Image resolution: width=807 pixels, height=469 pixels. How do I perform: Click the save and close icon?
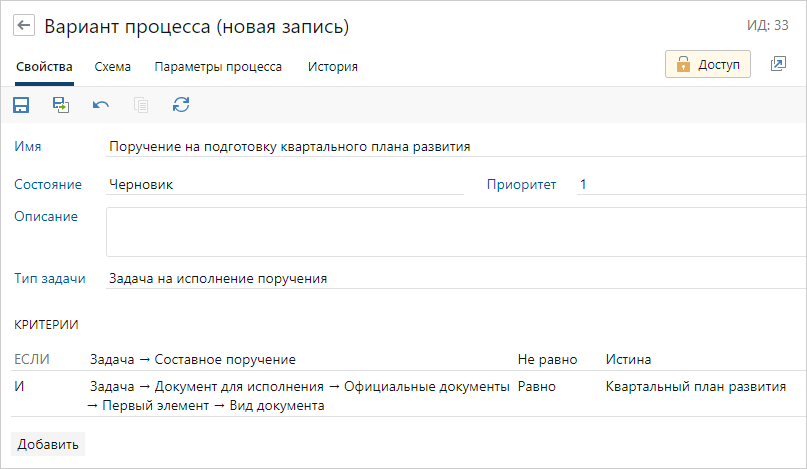[61, 104]
